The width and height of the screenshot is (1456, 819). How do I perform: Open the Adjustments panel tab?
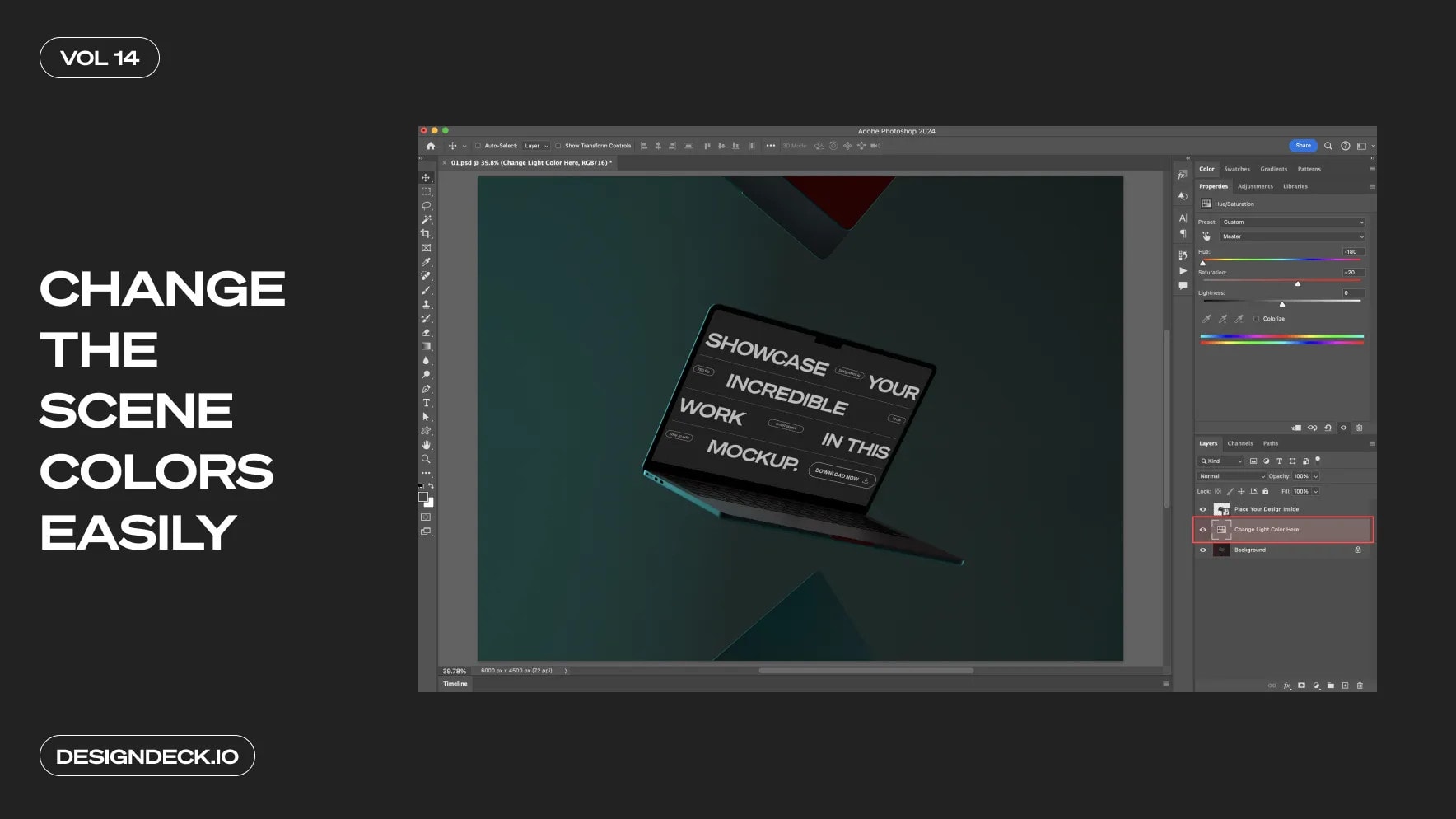pyautogui.click(x=1255, y=186)
